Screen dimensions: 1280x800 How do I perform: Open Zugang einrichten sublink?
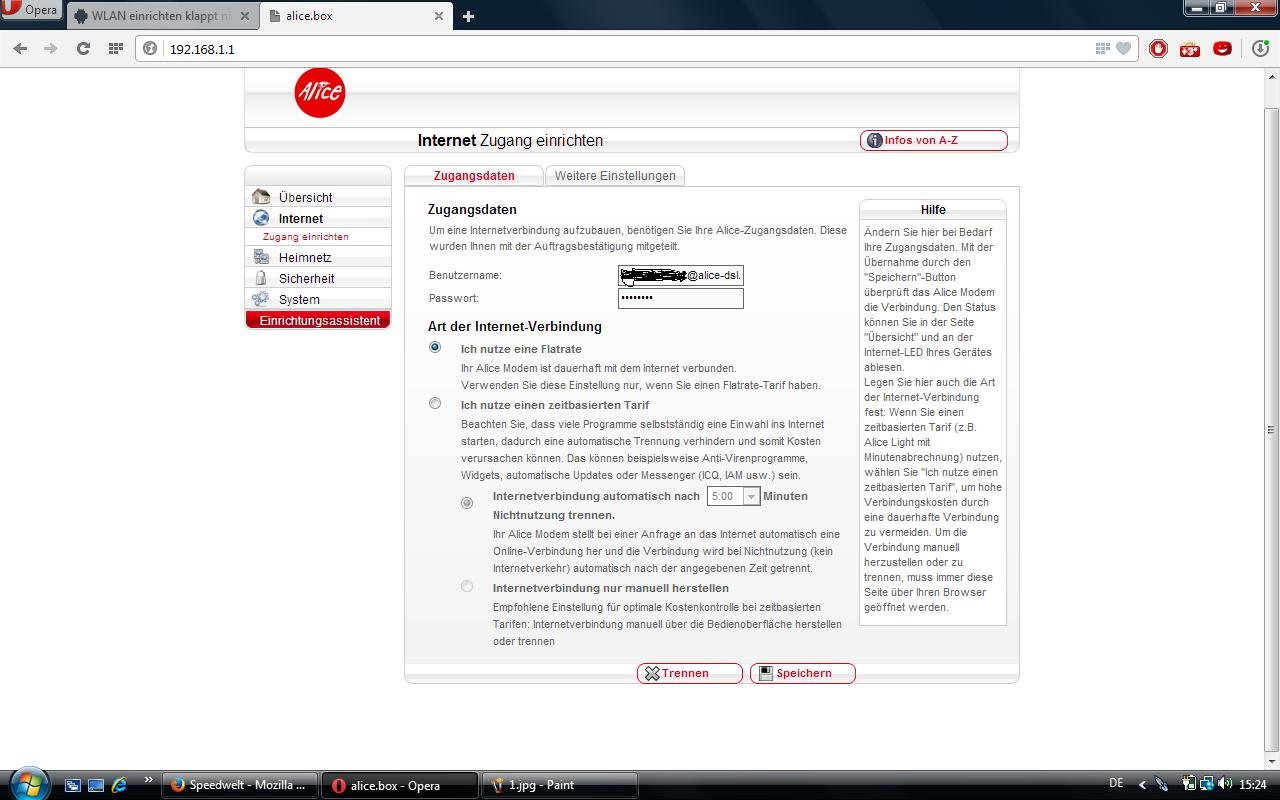[x=306, y=237]
